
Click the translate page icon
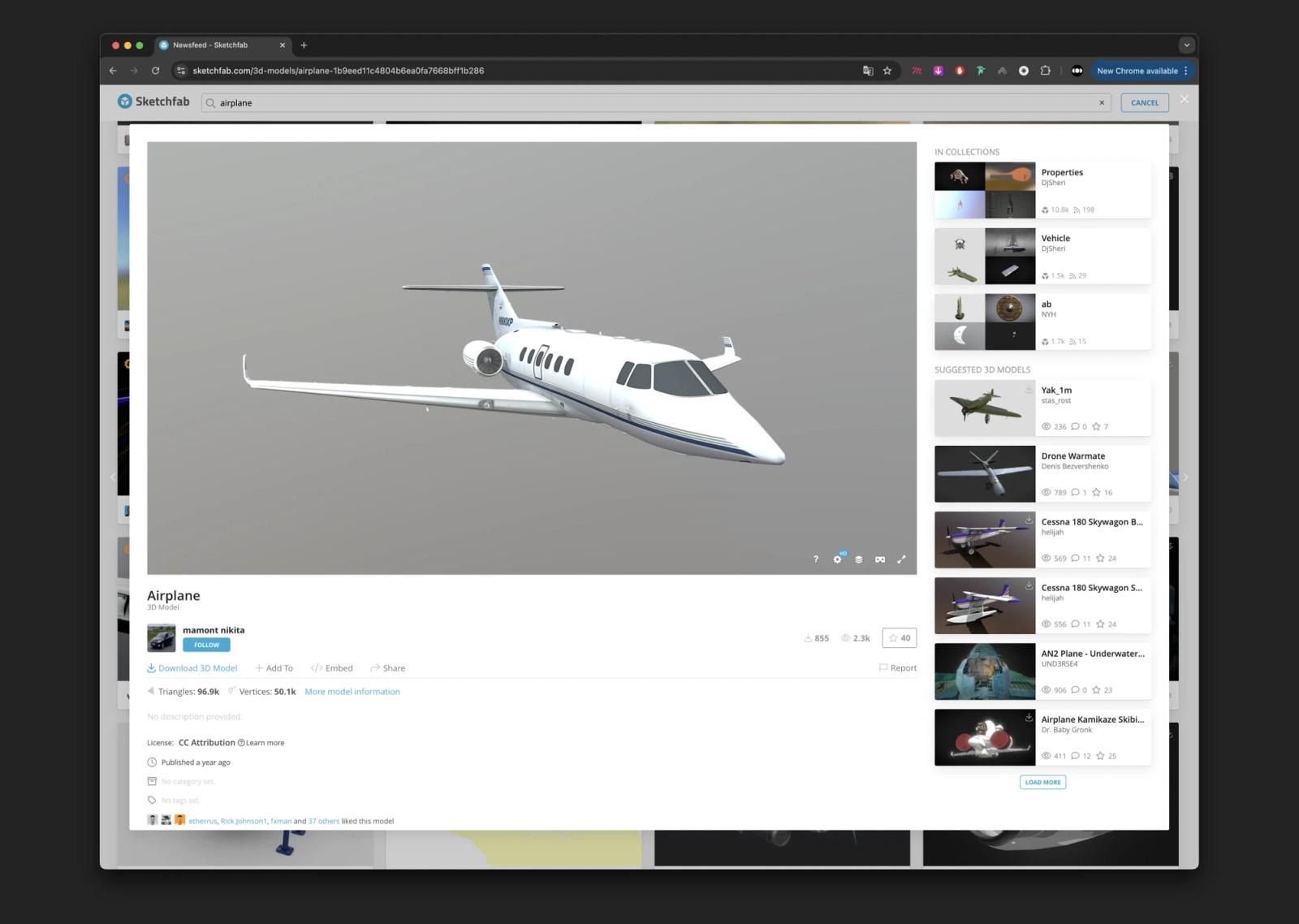(x=868, y=71)
